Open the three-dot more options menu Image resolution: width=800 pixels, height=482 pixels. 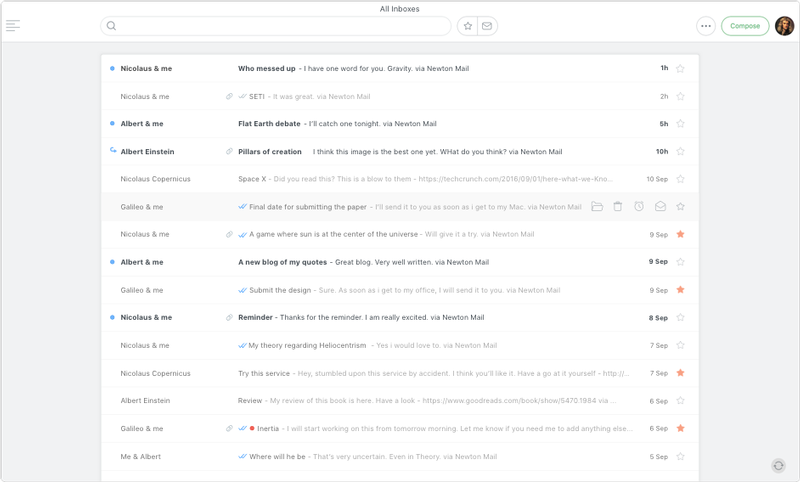coord(706,26)
